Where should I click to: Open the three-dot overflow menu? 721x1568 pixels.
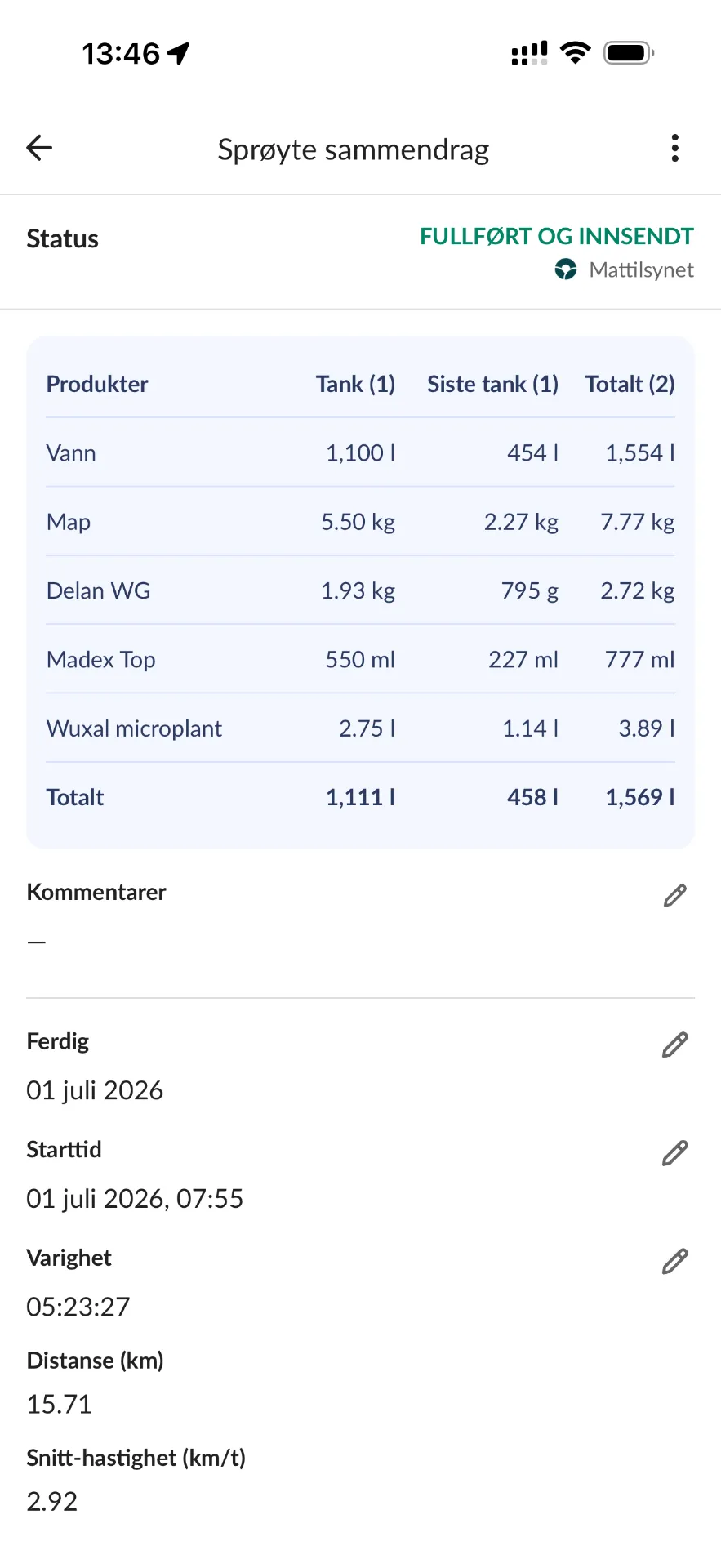pos(674,148)
